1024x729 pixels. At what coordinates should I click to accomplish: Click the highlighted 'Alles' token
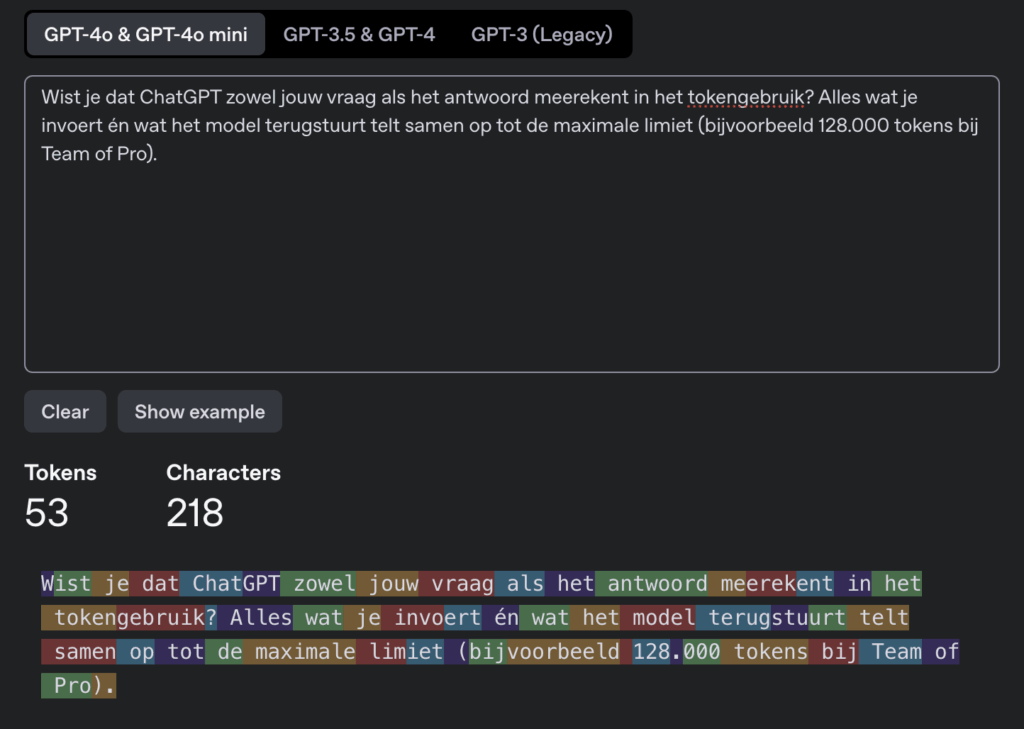(x=260, y=618)
